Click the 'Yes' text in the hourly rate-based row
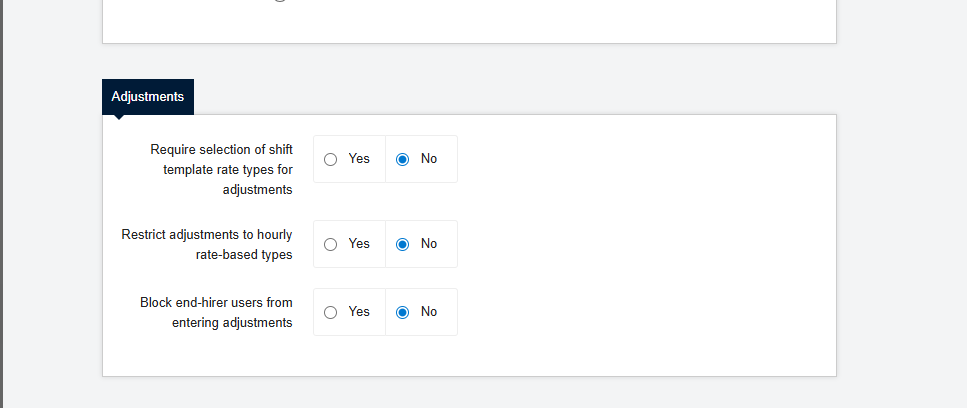 point(359,244)
